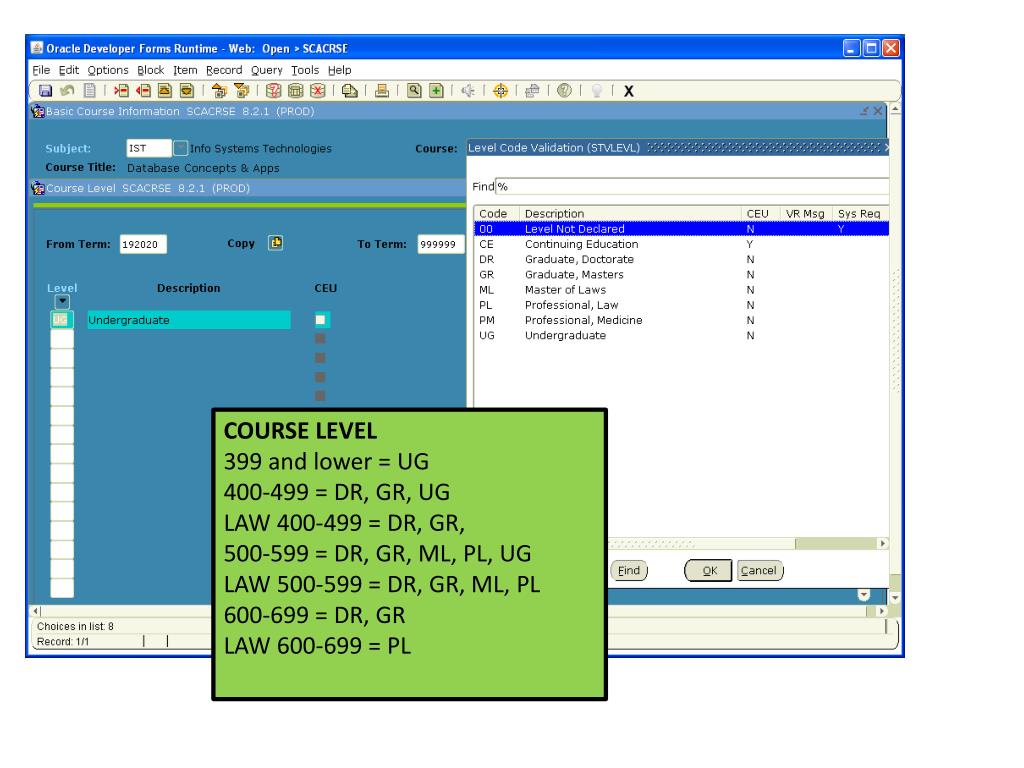The image size is (1024, 768).
Task: Click the Basic Course Information title icon
Action: tap(38, 111)
